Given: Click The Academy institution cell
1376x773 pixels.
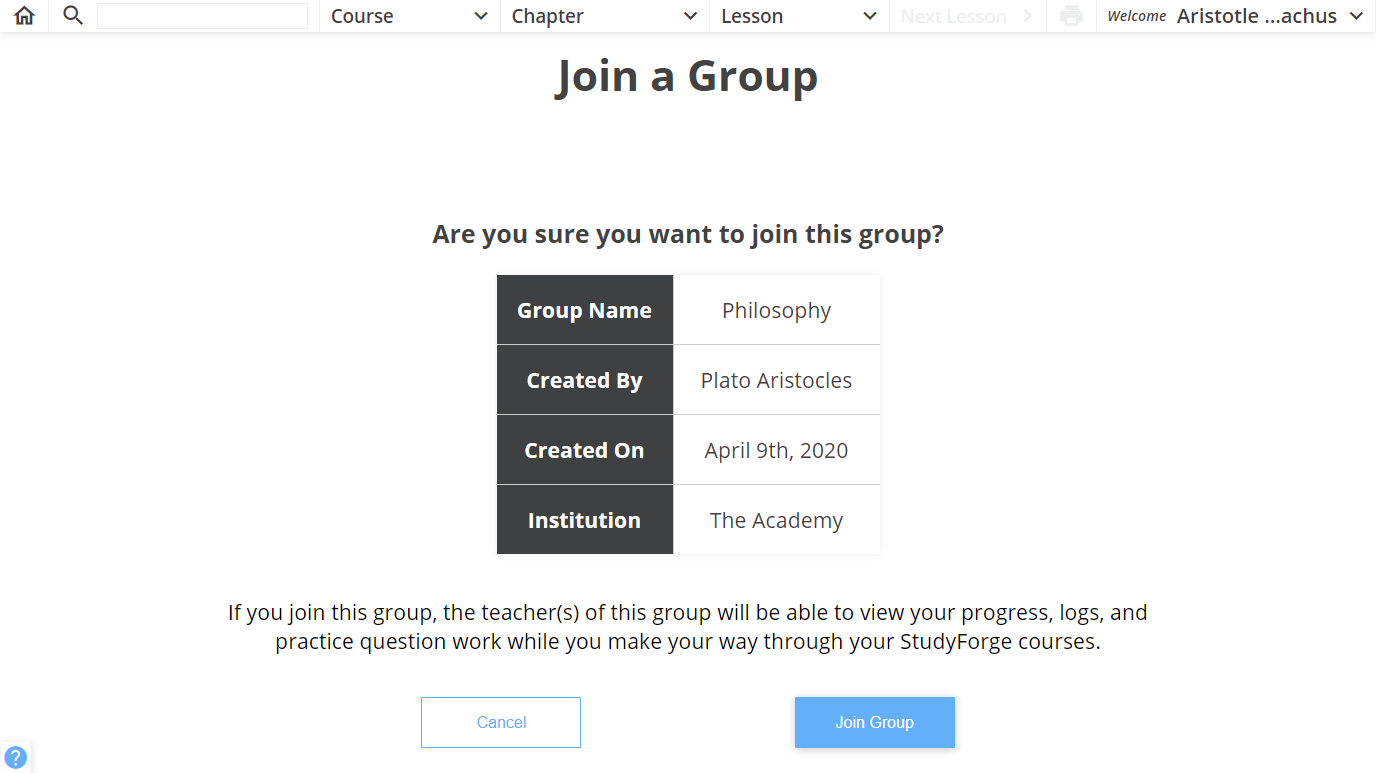Looking at the screenshot, I should coord(777,520).
